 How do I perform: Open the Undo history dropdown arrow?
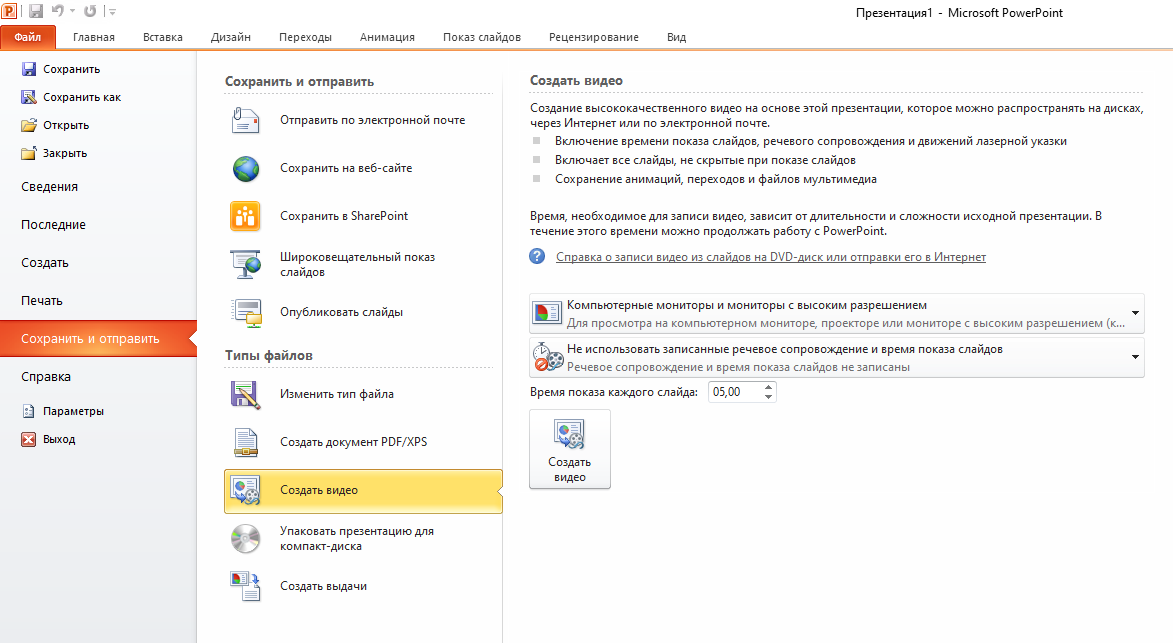[x=73, y=11]
